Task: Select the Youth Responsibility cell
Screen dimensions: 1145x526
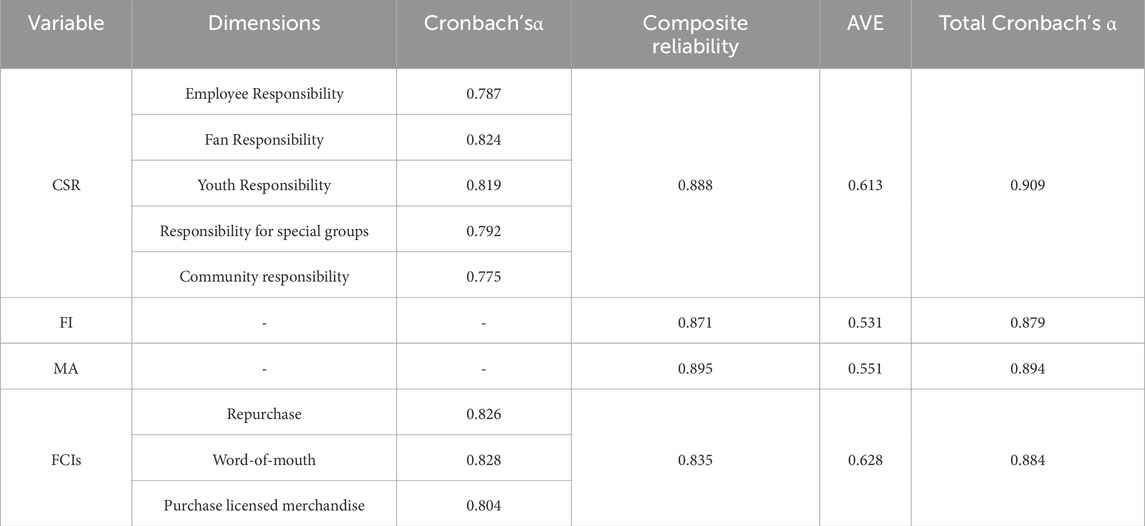Action: (264, 185)
